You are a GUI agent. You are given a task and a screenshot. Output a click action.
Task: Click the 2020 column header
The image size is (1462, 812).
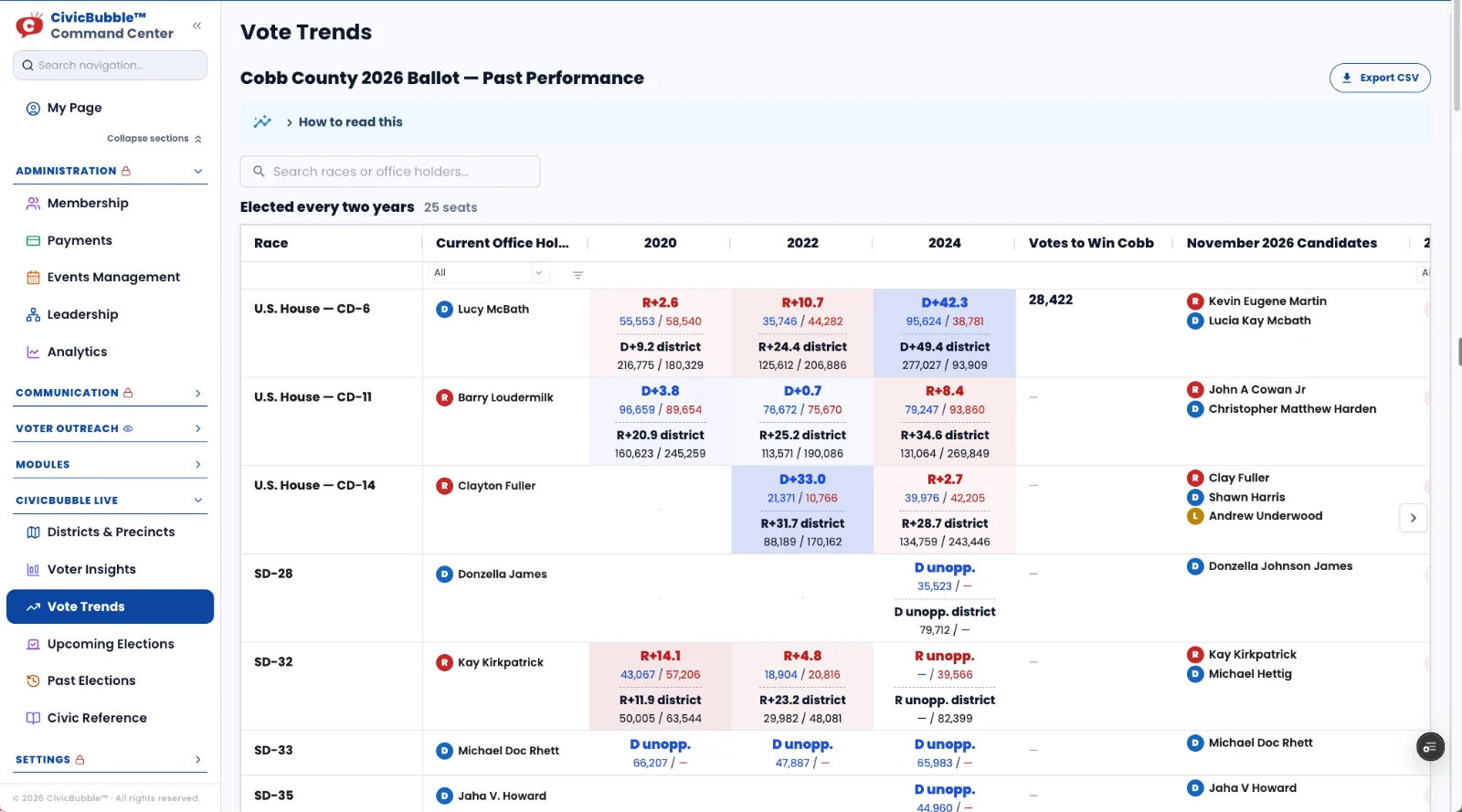pyautogui.click(x=660, y=244)
